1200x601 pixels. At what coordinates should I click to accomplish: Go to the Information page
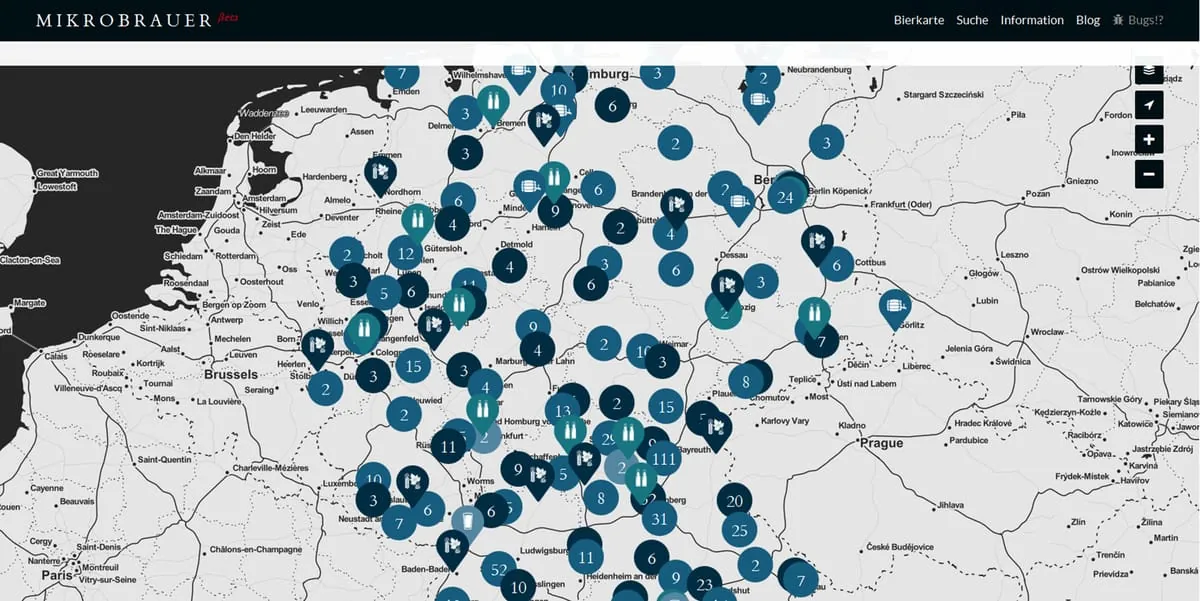coord(1031,20)
